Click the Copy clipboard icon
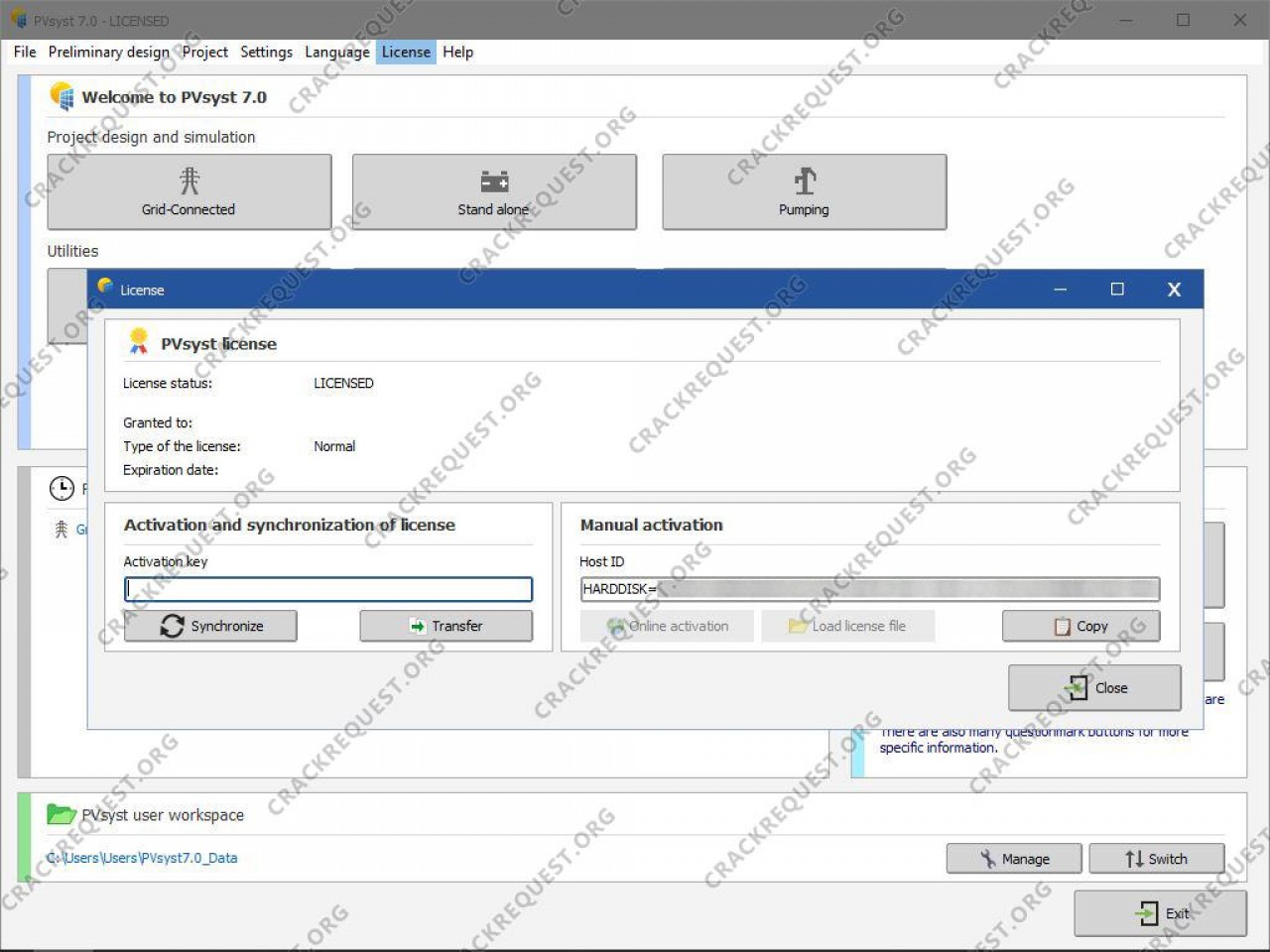The image size is (1270, 952). pos(1063,627)
